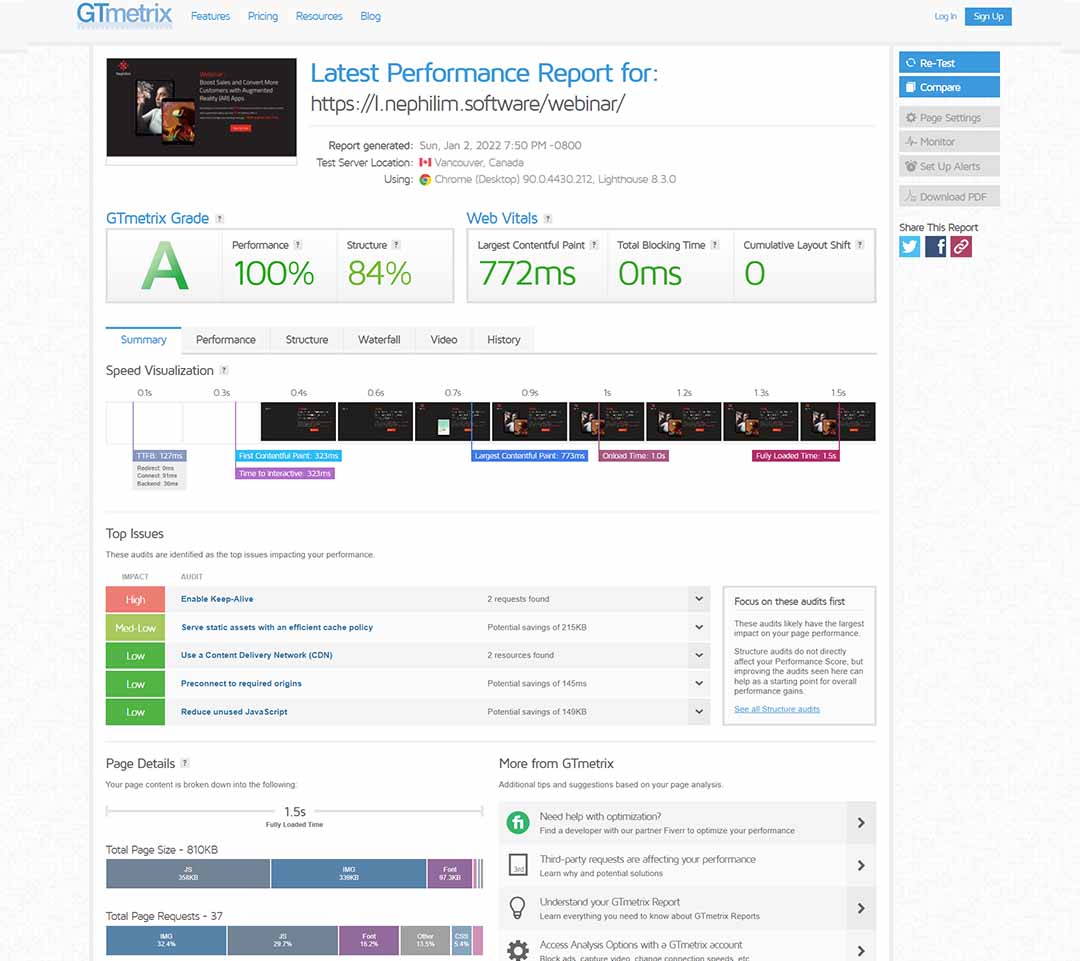
Task: Open the help tooltip next to GTmetrix Grade
Action: click(219, 218)
